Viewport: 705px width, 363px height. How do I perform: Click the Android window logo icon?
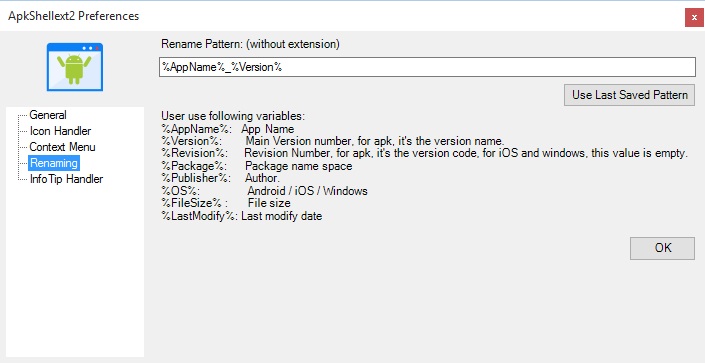point(75,67)
